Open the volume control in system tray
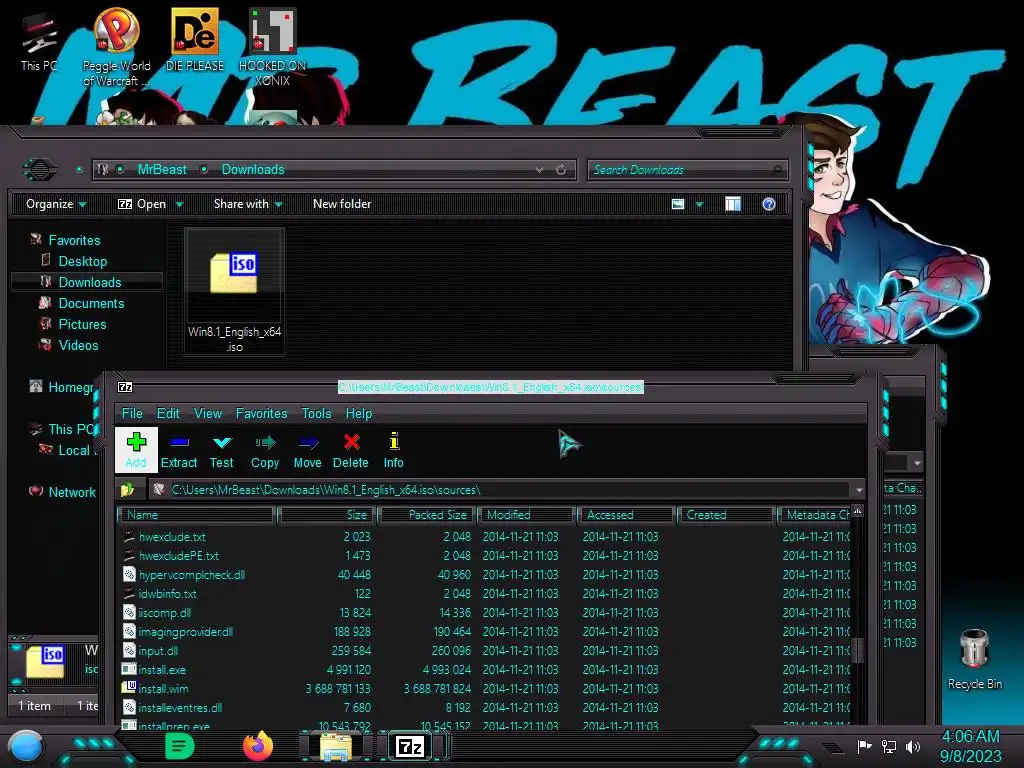Screen dimensions: 1024x768 pyautogui.click(x=913, y=746)
